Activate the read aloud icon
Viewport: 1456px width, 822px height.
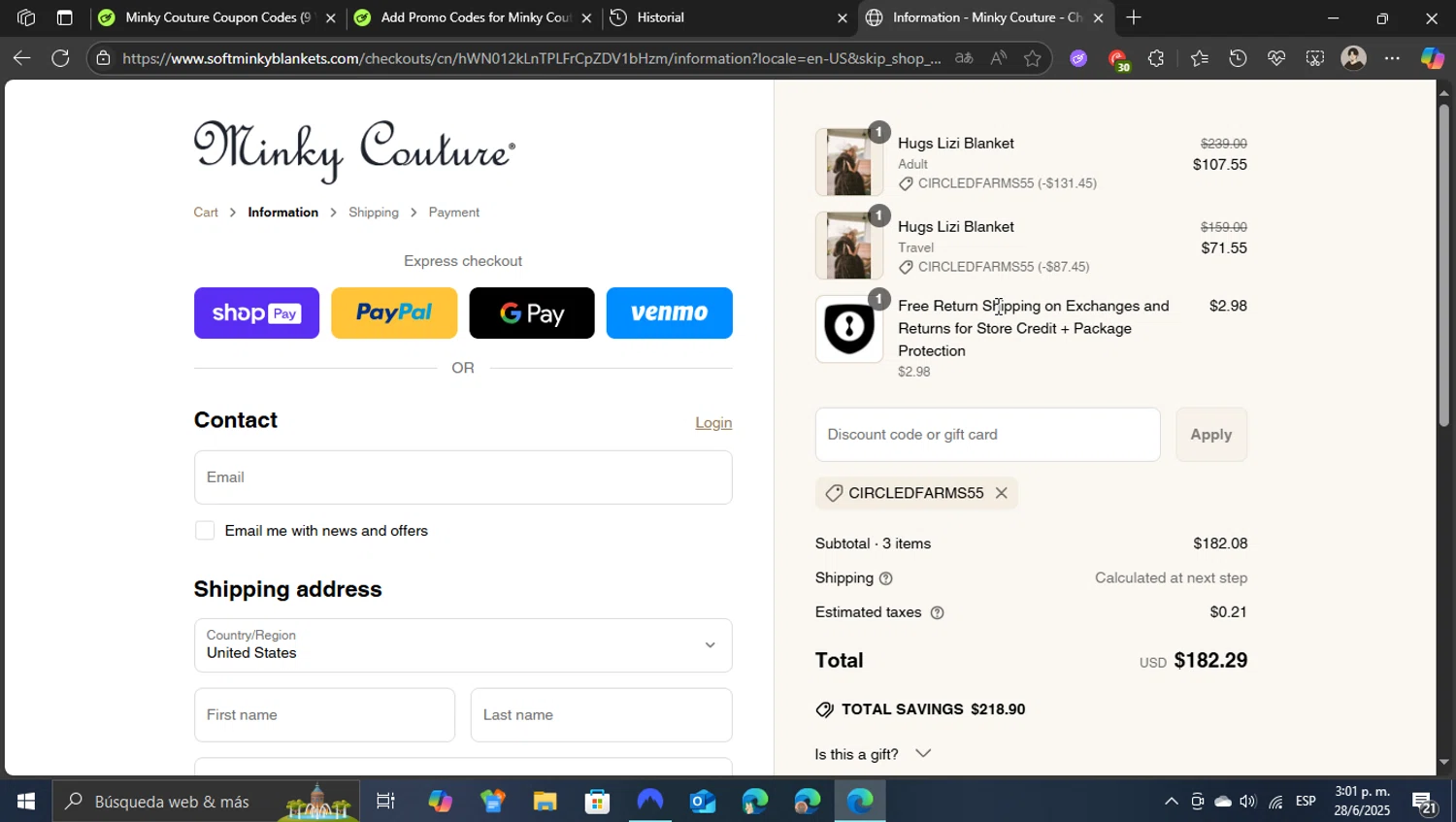click(x=998, y=58)
